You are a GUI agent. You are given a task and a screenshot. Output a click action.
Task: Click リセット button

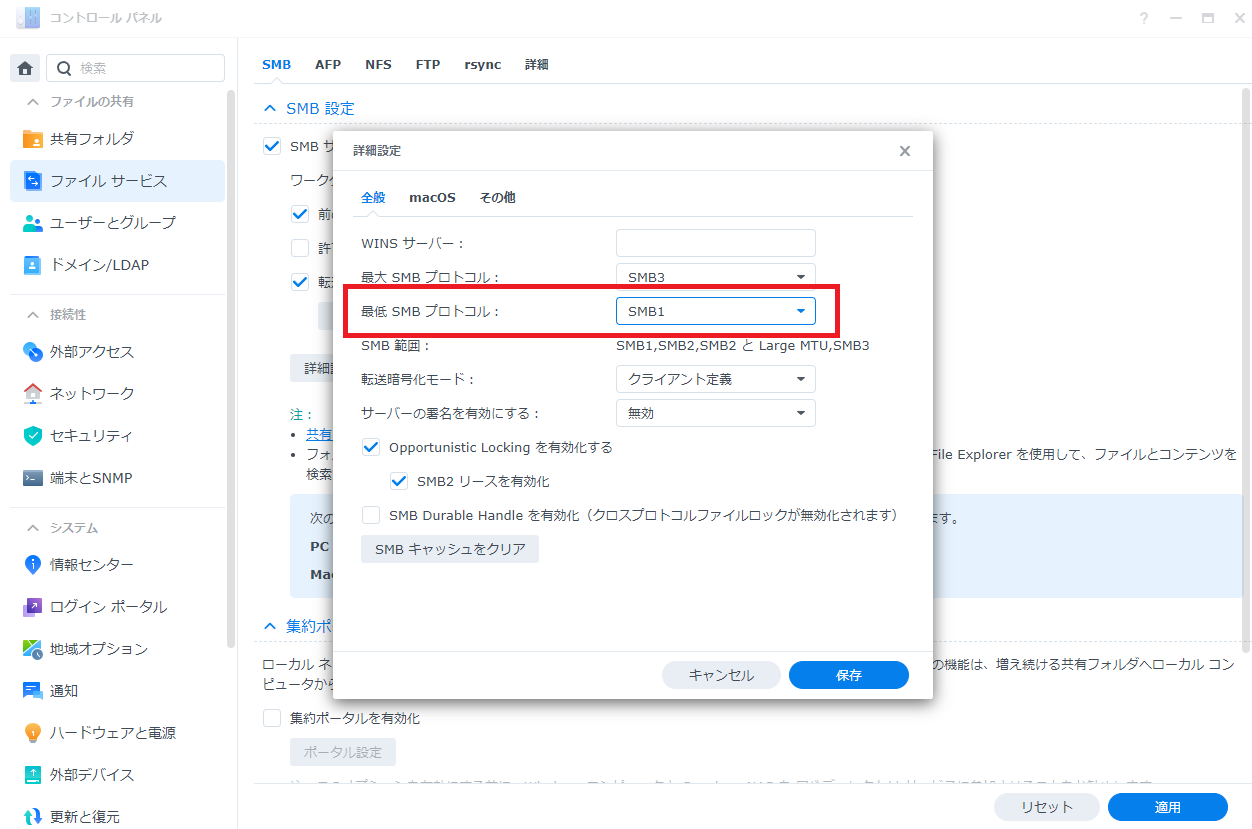coord(1047,807)
